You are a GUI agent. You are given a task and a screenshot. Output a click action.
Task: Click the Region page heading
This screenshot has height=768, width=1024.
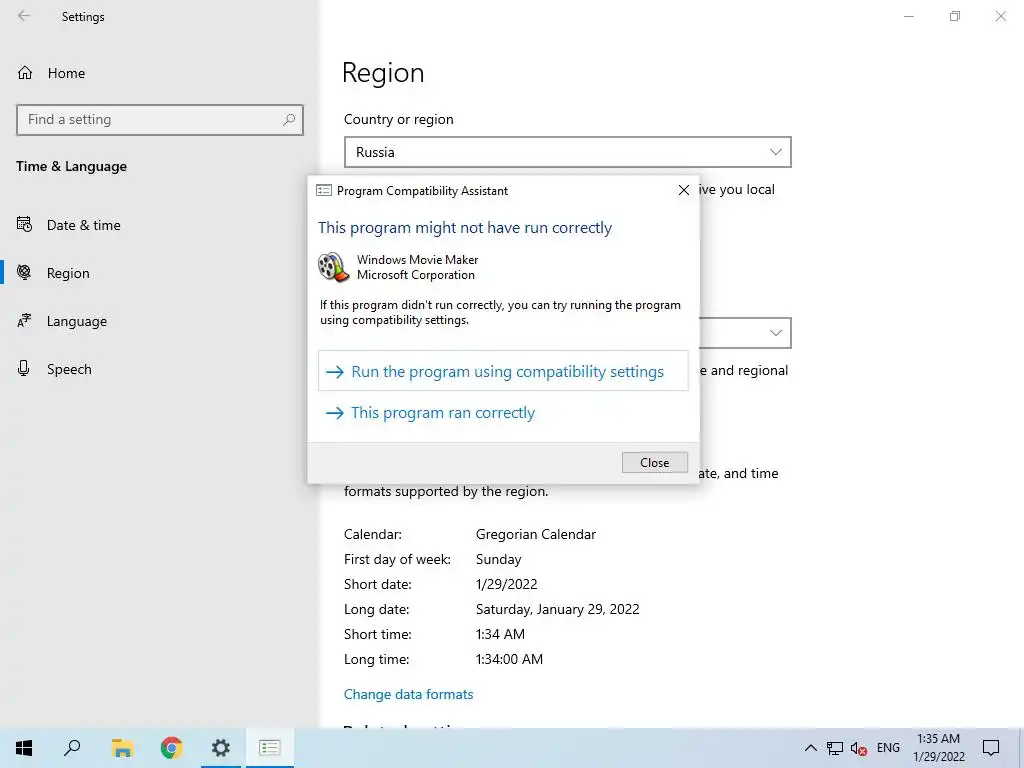pos(383,73)
